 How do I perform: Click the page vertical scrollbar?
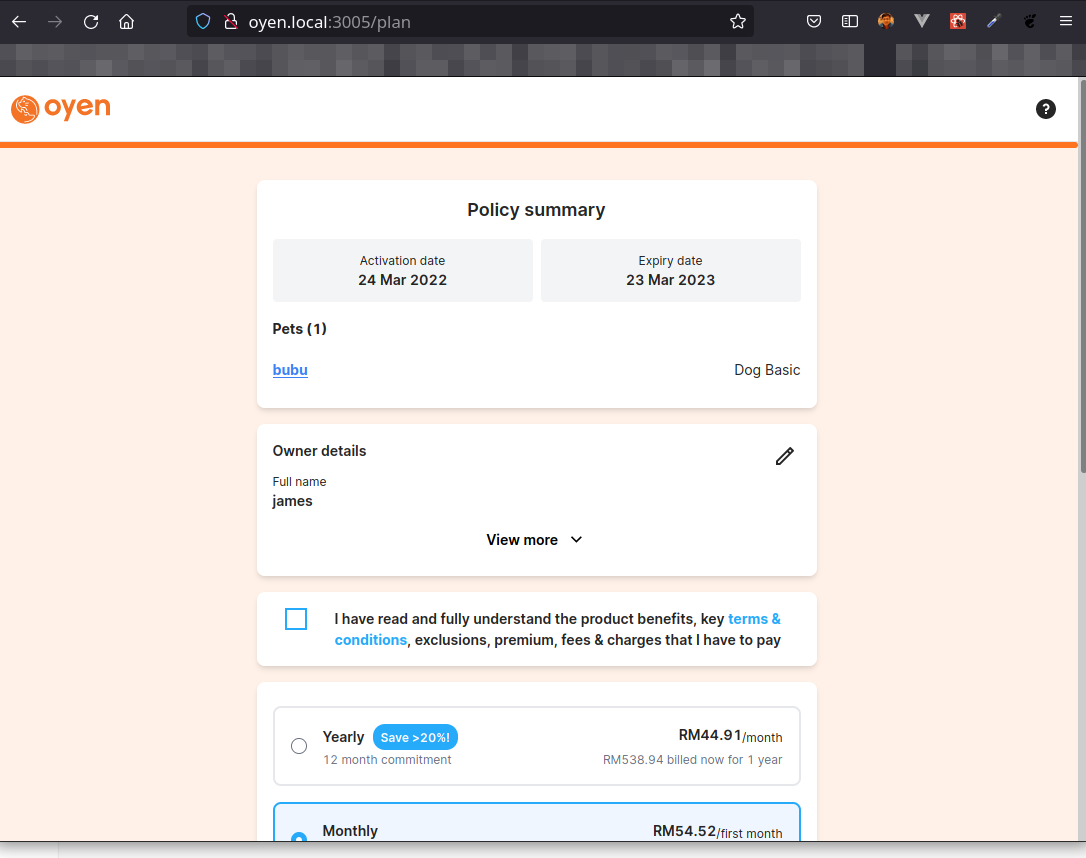pyautogui.click(x=1080, y=300)
